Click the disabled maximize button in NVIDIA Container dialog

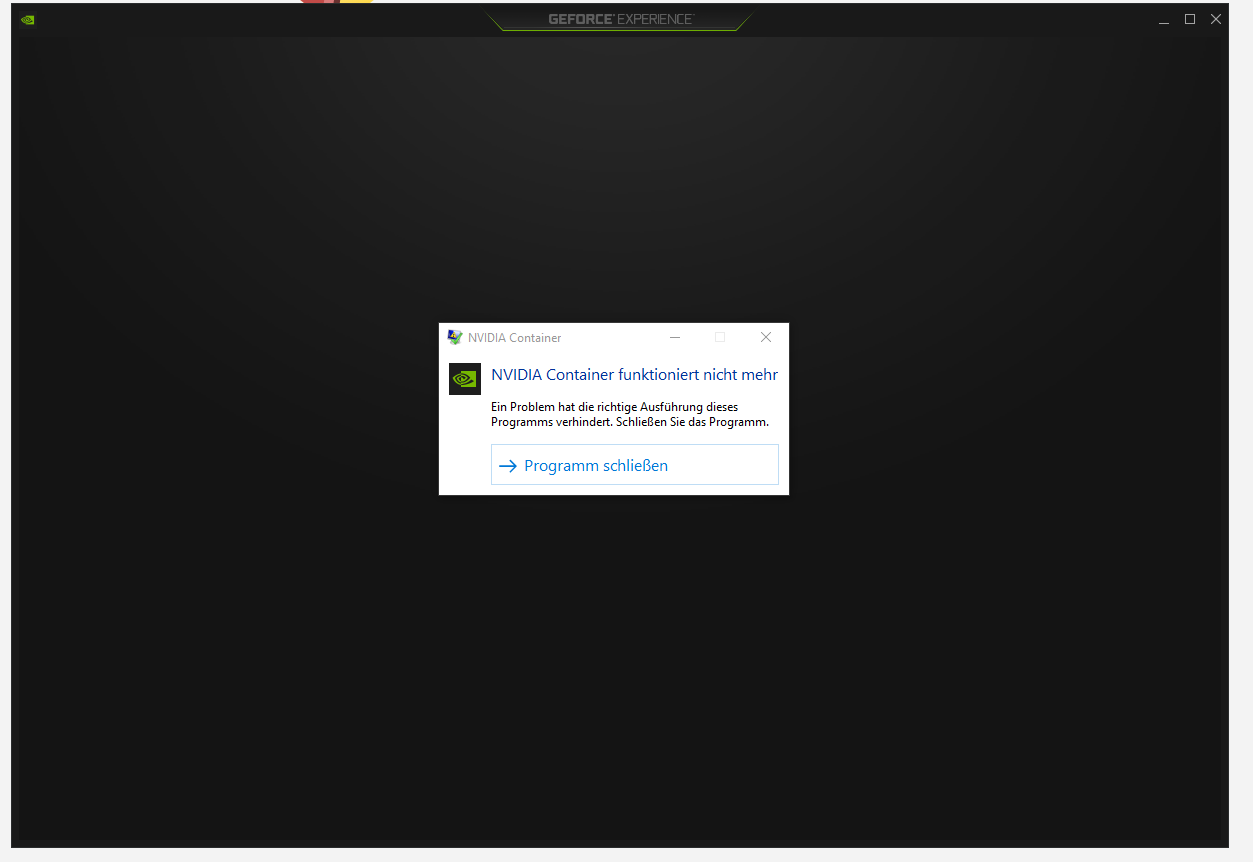pyautogui.click(x=720, y=337)
